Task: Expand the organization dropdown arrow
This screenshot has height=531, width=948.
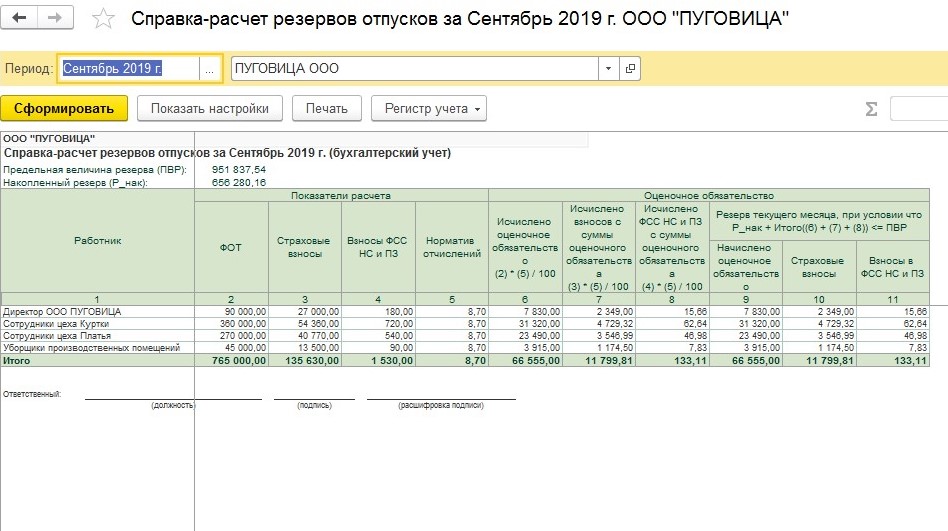Action: [608, 69]
